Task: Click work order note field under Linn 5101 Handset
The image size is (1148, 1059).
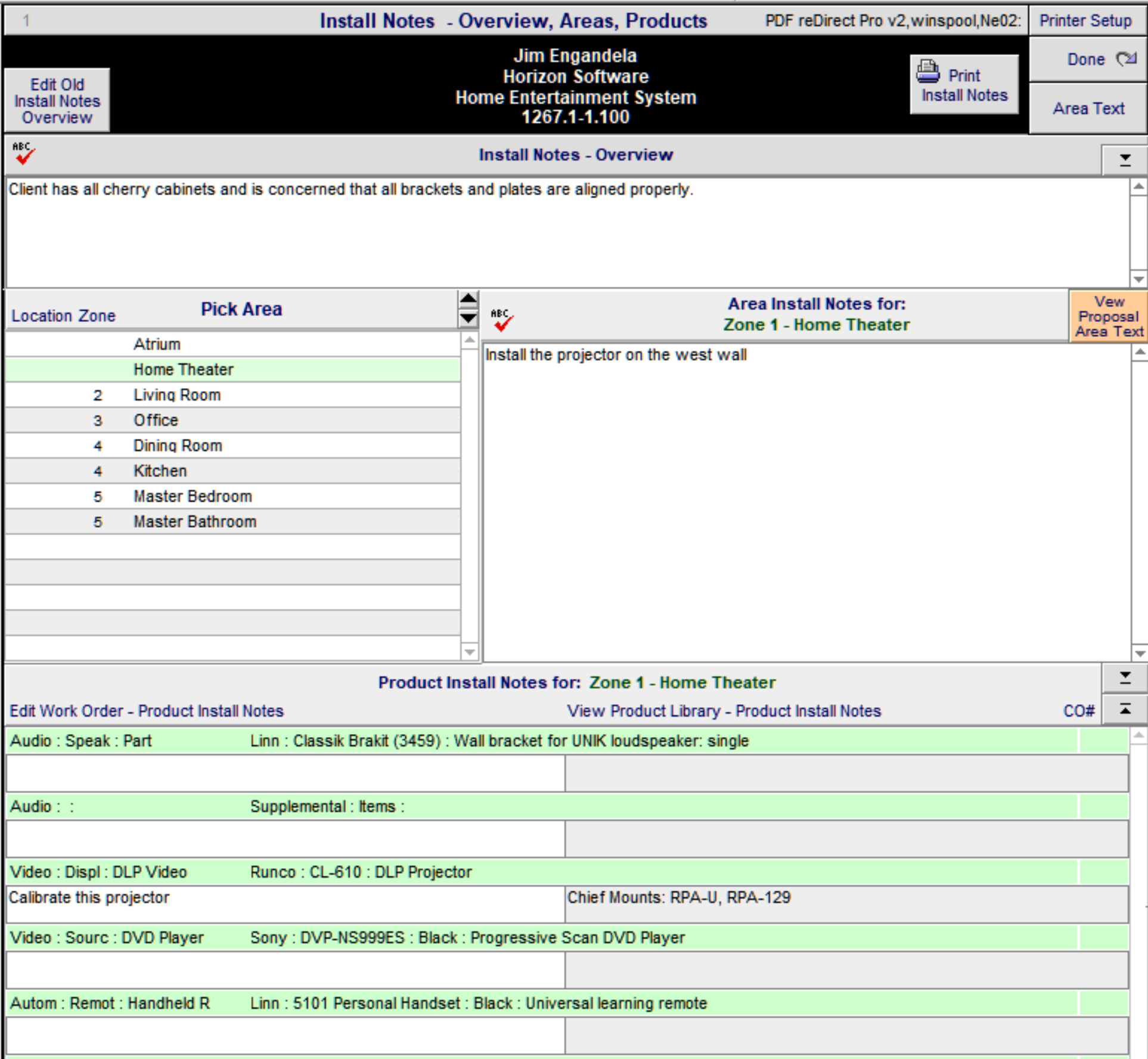Action: [286, 1035]
